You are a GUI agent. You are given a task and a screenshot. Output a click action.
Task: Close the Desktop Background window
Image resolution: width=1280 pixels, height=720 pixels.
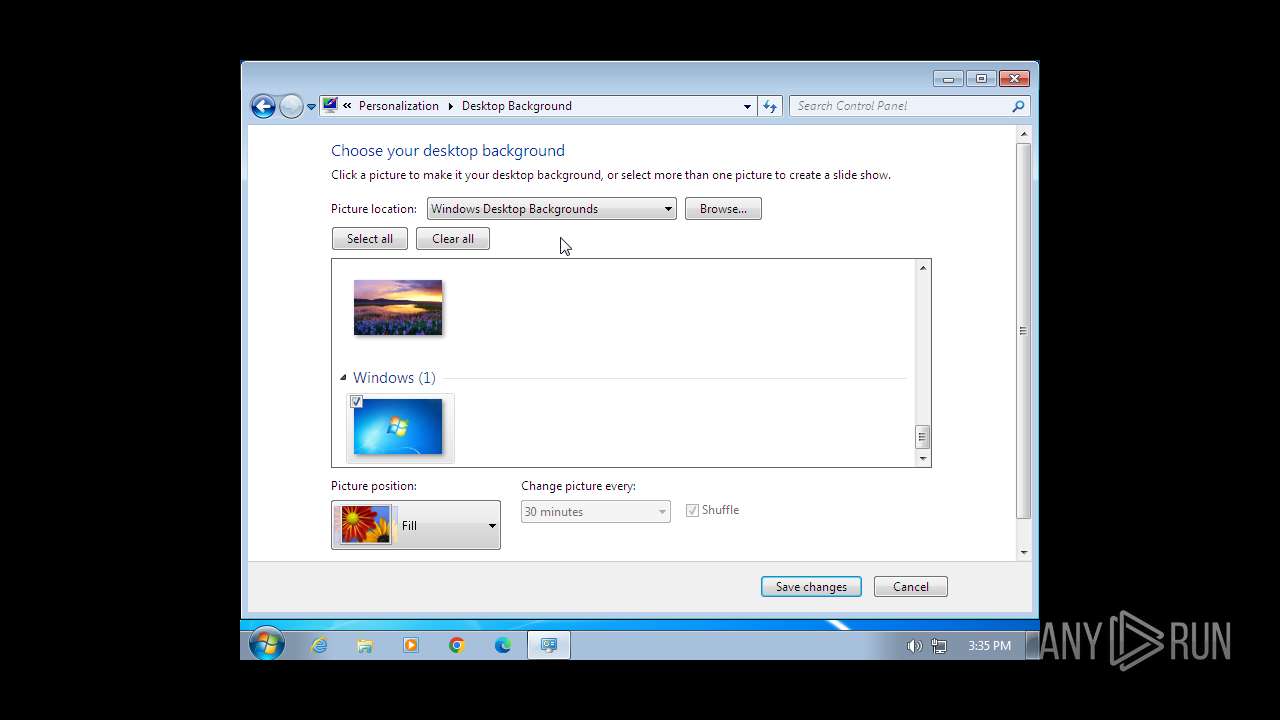(x=1014, y=79)
